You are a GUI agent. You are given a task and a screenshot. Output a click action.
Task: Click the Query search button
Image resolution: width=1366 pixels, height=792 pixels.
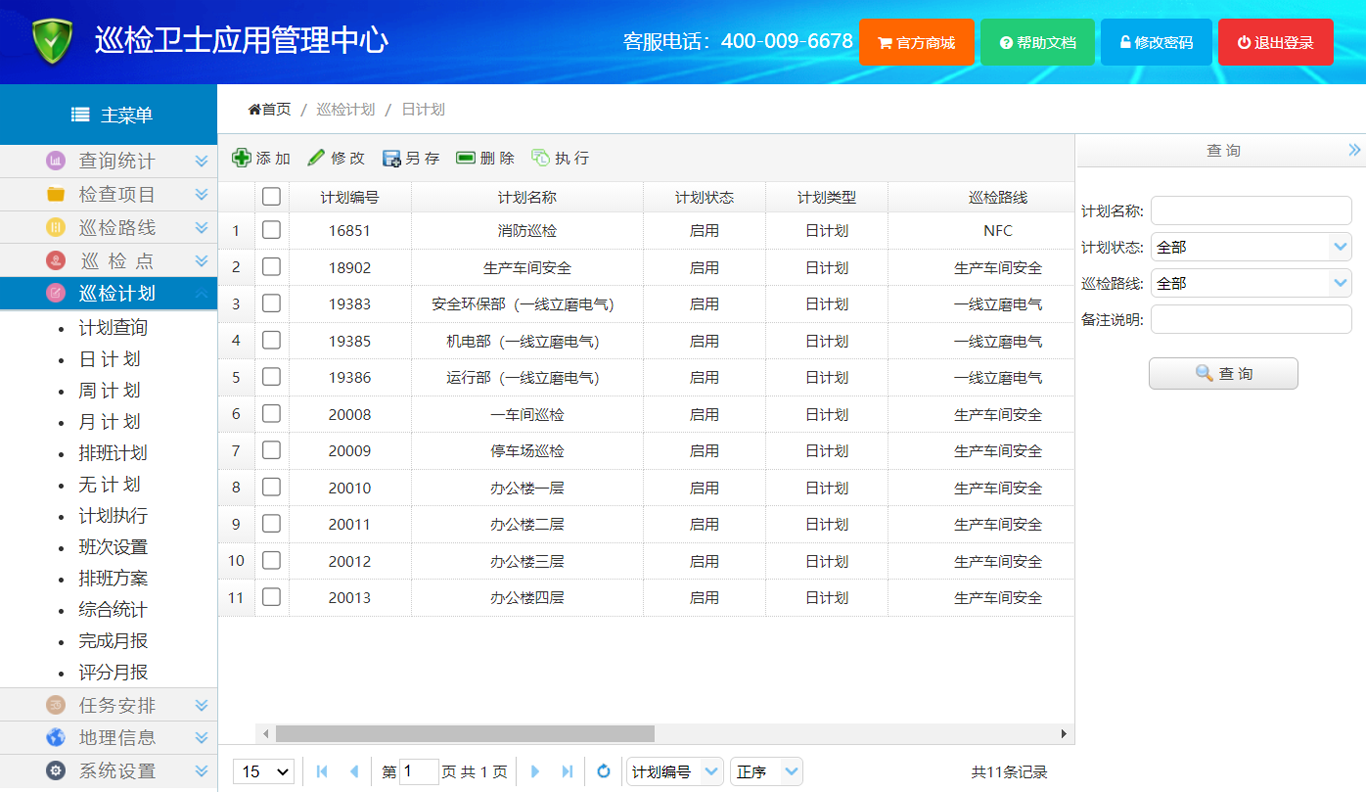click(x=1223, y=373)
